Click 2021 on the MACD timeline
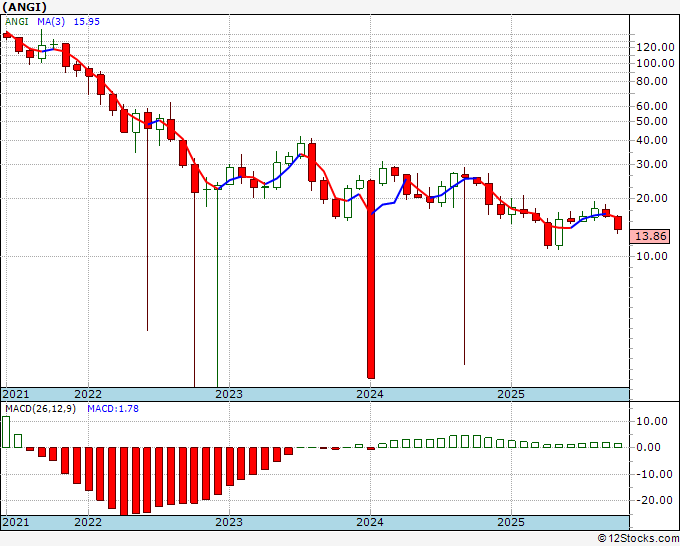 pyautogui.click(x=16, y=522)
